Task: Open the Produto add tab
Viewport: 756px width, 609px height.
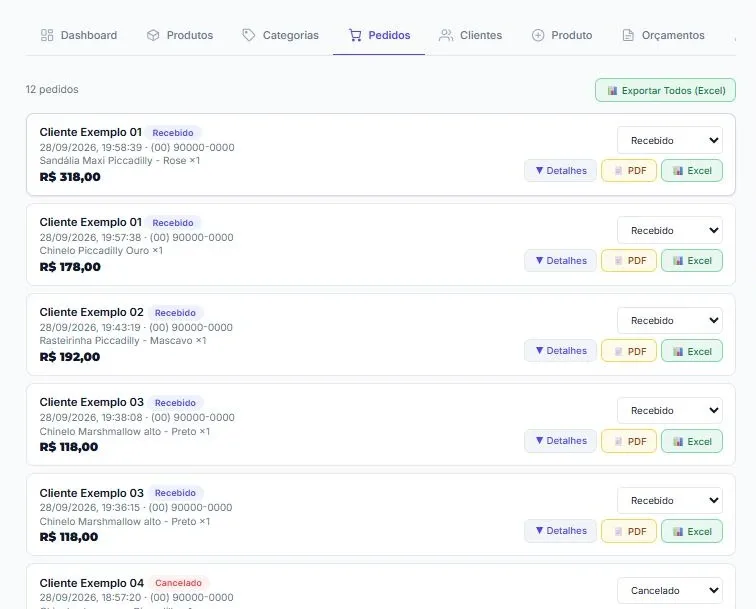Action: click(x=562, y=35)
